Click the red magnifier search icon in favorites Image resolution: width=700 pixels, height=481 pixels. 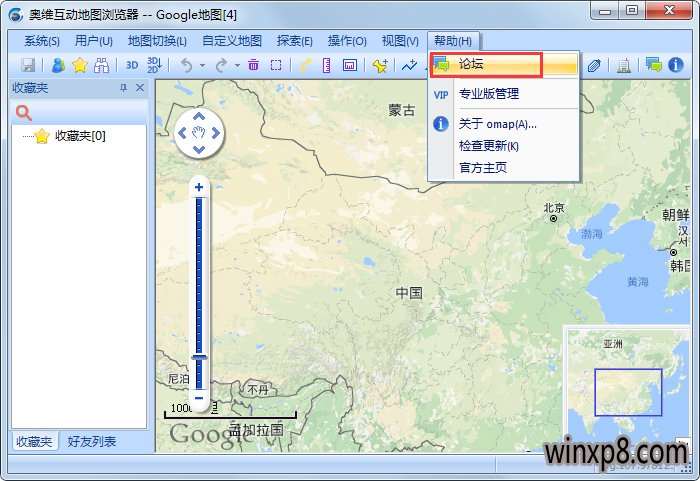(x=24, y=113)
